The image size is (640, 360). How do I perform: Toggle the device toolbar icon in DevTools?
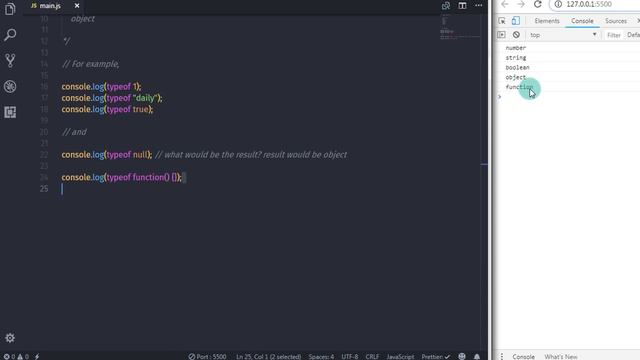(x=516, y=20)
